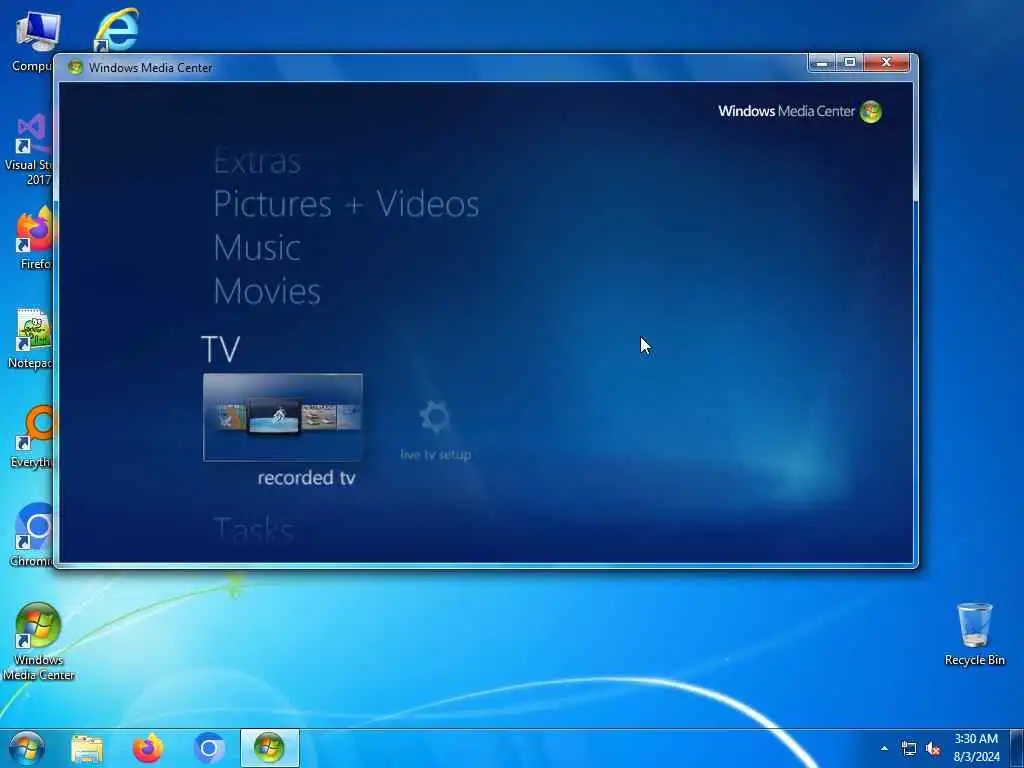1024x768 pixels.
Task: Click the muted volume tray icon
Action: tap(933, 748)
